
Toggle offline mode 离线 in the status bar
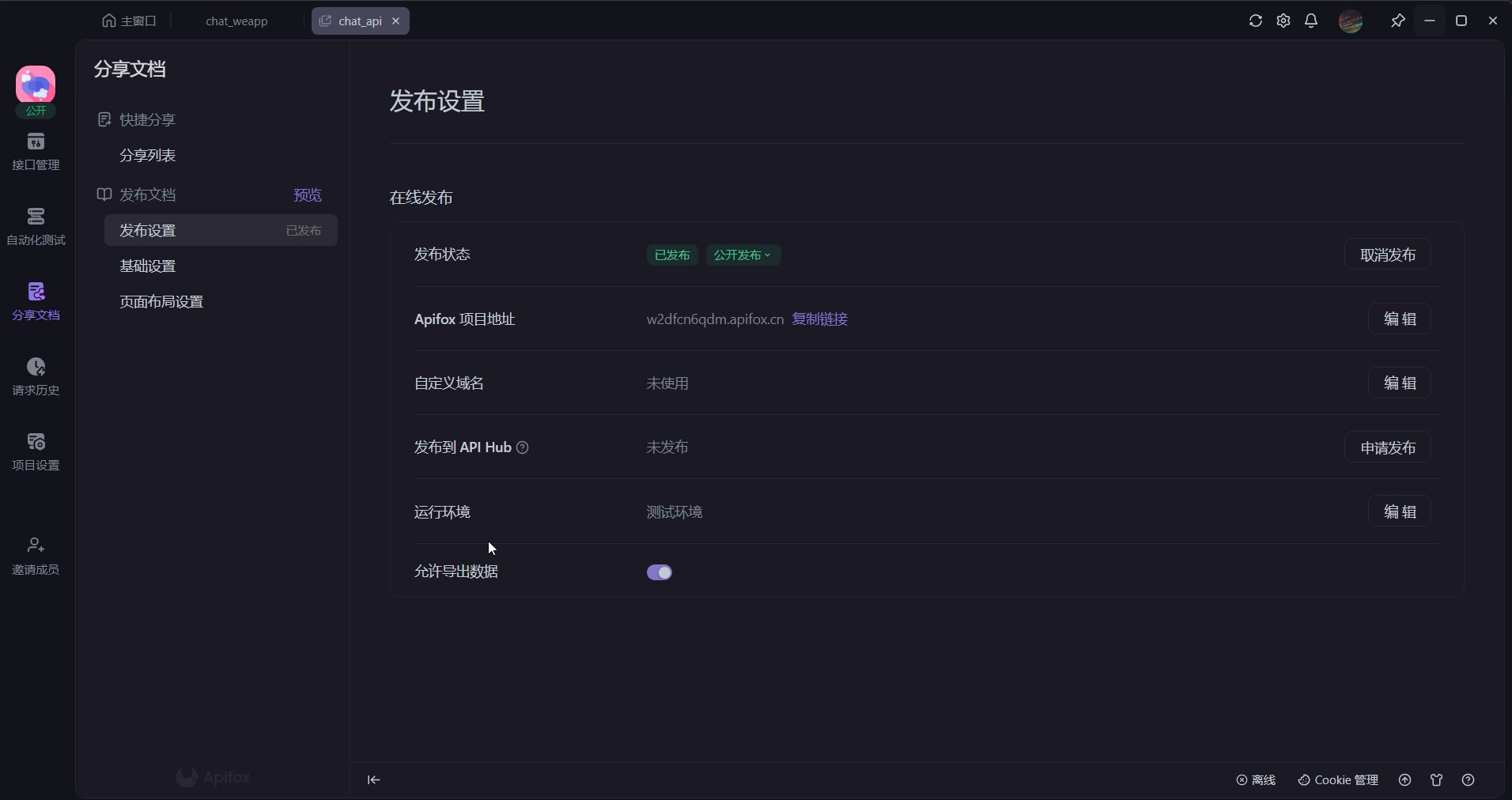tap(1256, 780)
